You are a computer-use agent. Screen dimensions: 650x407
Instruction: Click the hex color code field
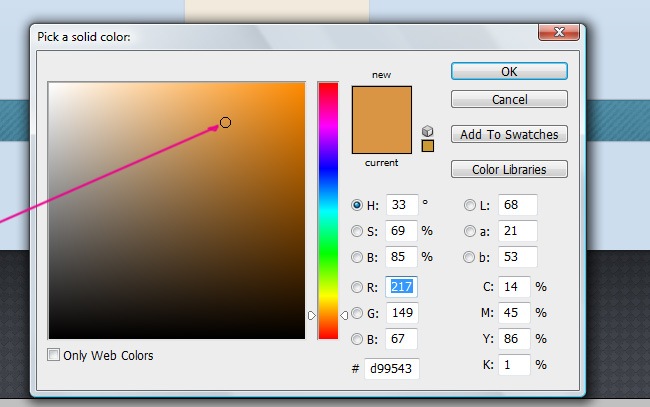[391, 369]
